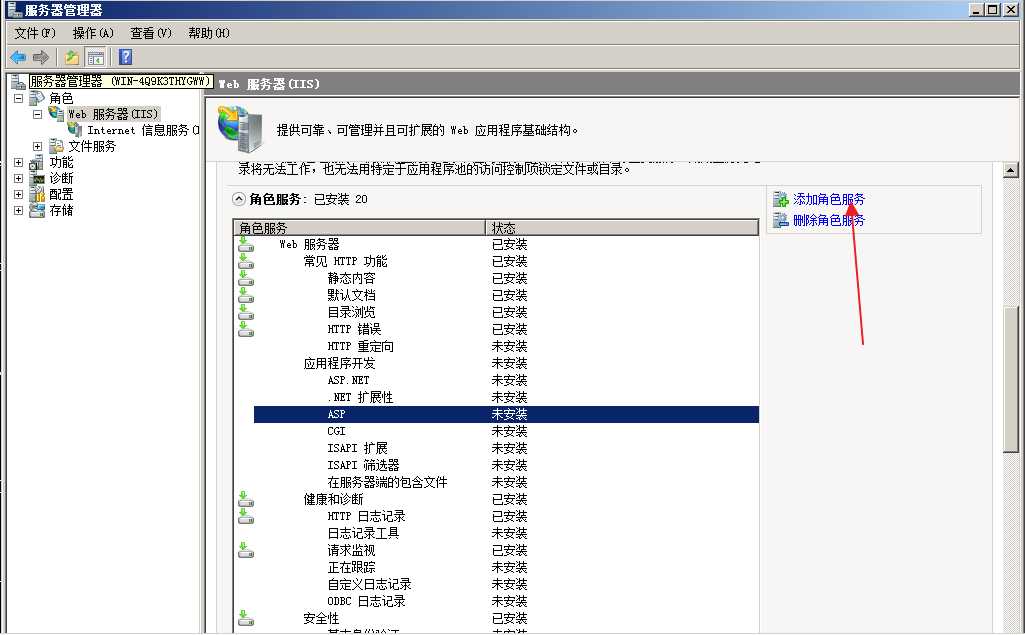
Task: Click installed icon beside 静态内容 row
Action: (x=246, y=279)
